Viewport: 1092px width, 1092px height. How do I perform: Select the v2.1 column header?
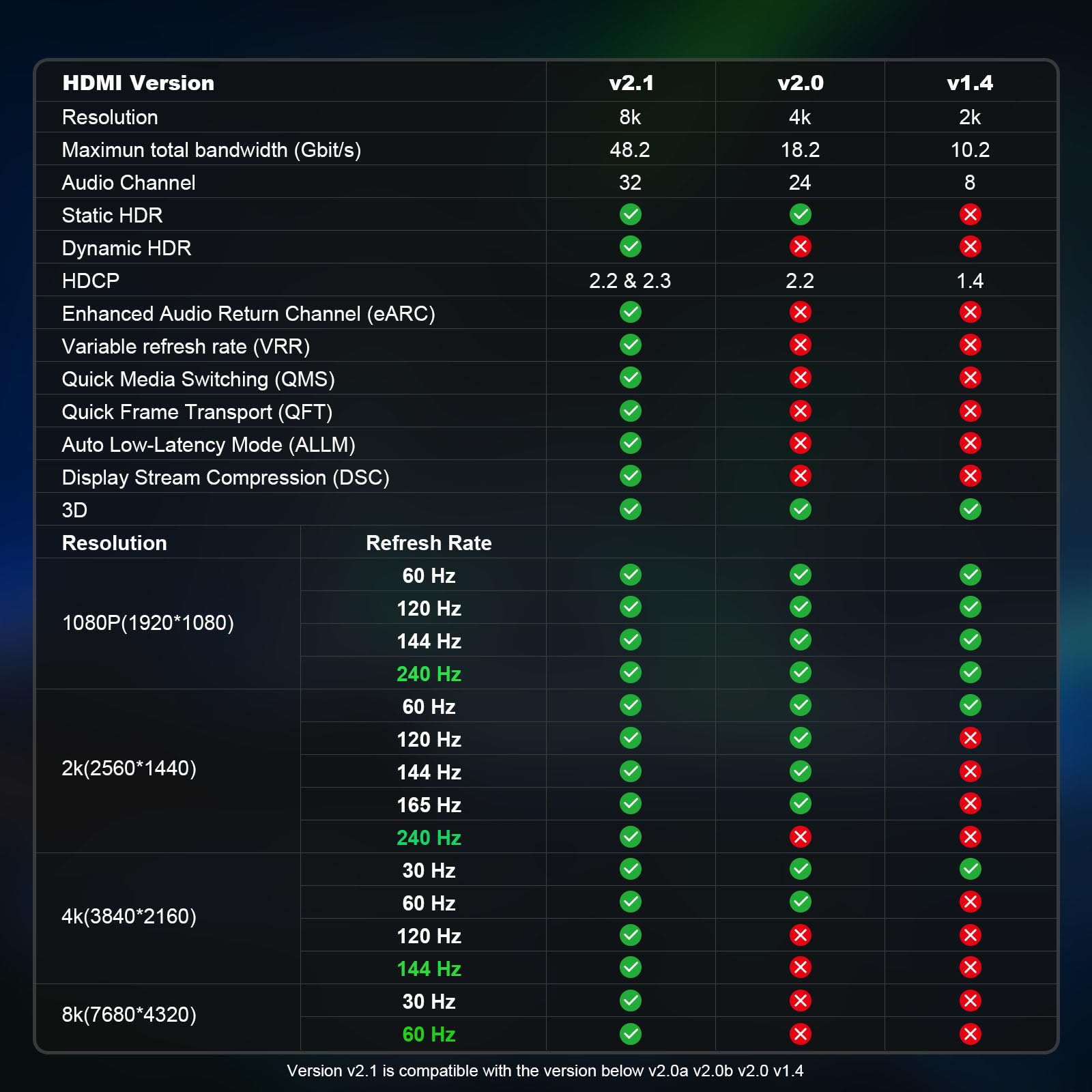tap(631, 83)
